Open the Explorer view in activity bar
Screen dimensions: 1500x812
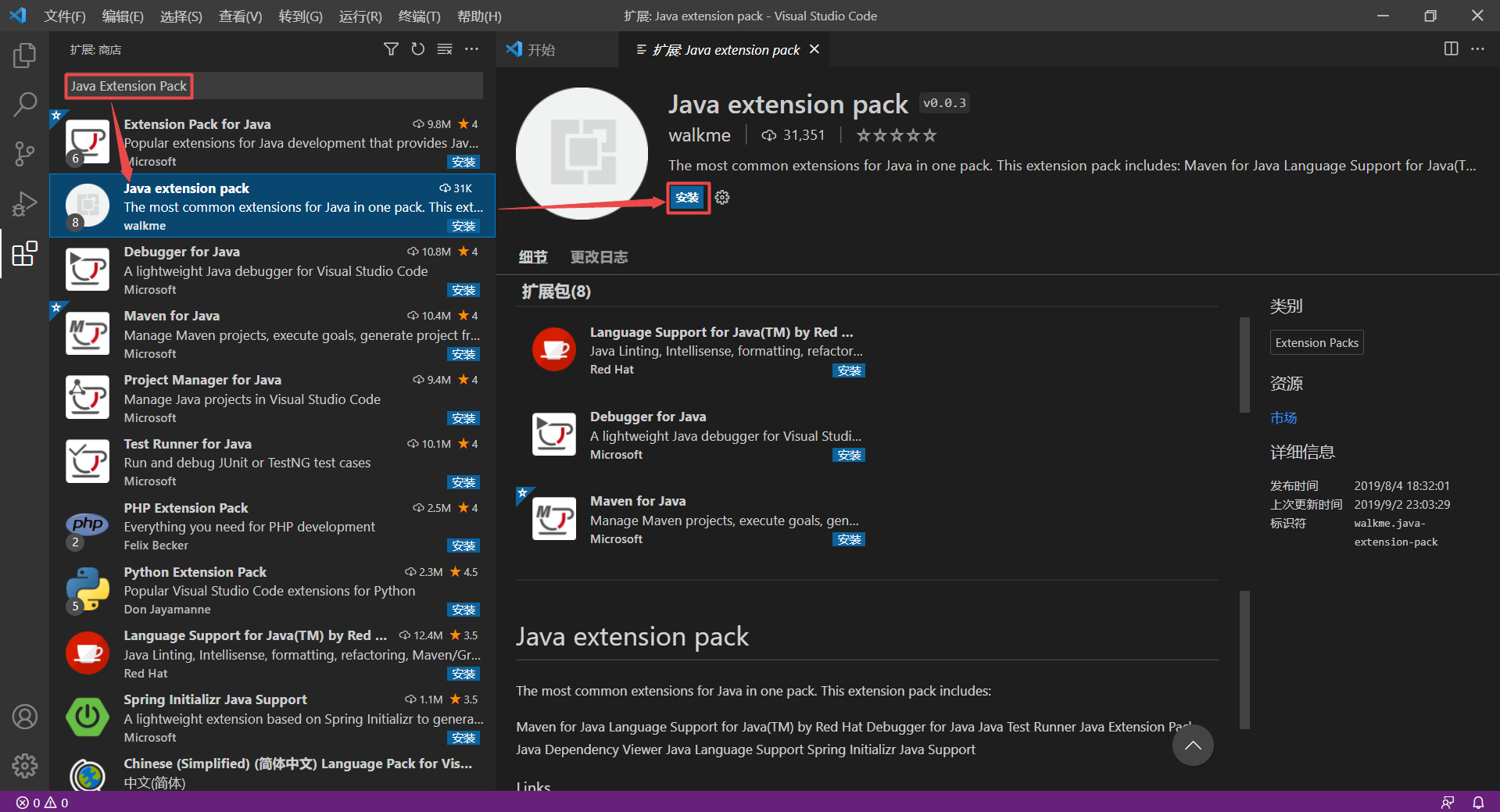25,55
